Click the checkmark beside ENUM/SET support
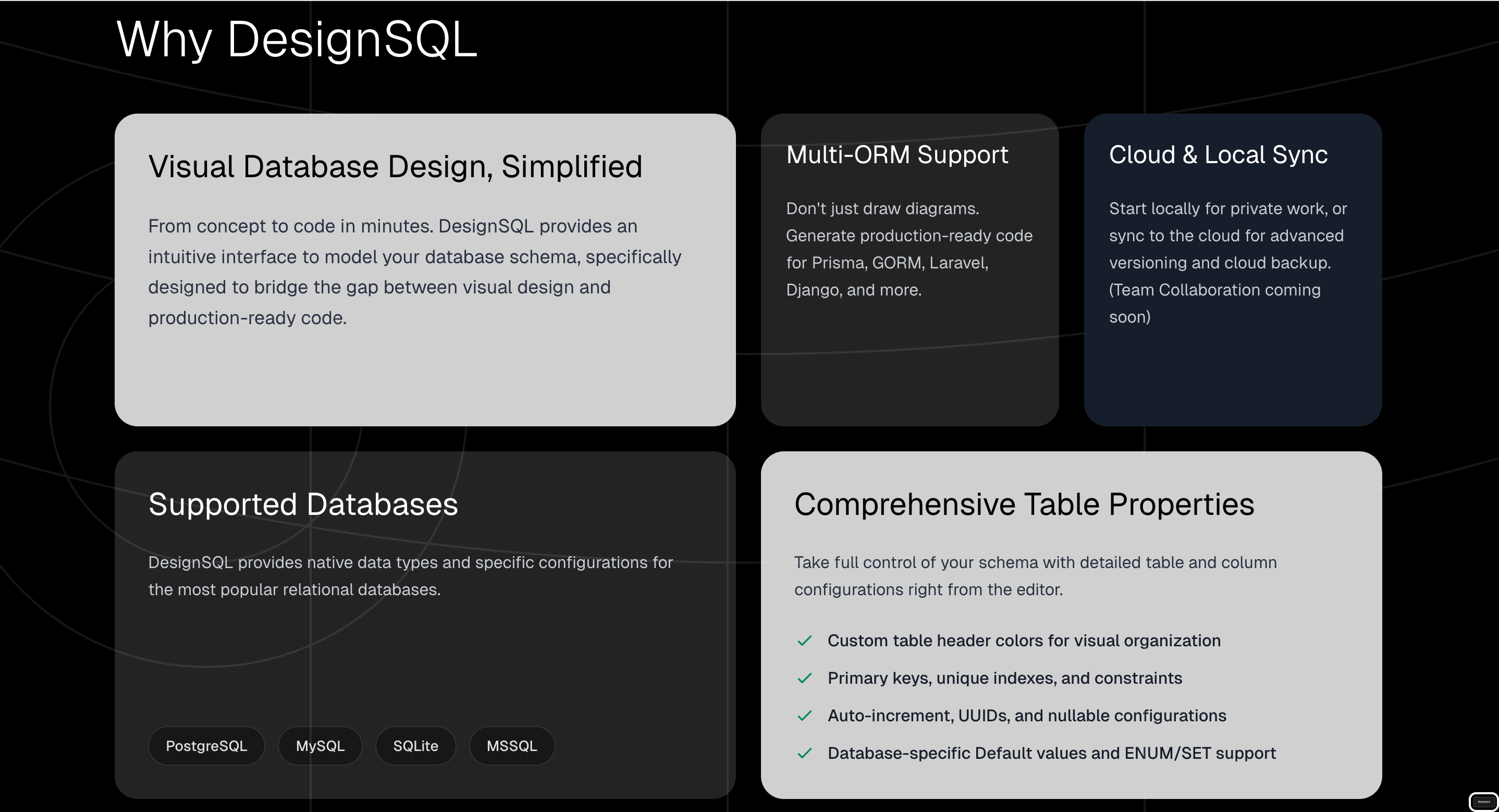 [x=805, y=753]
